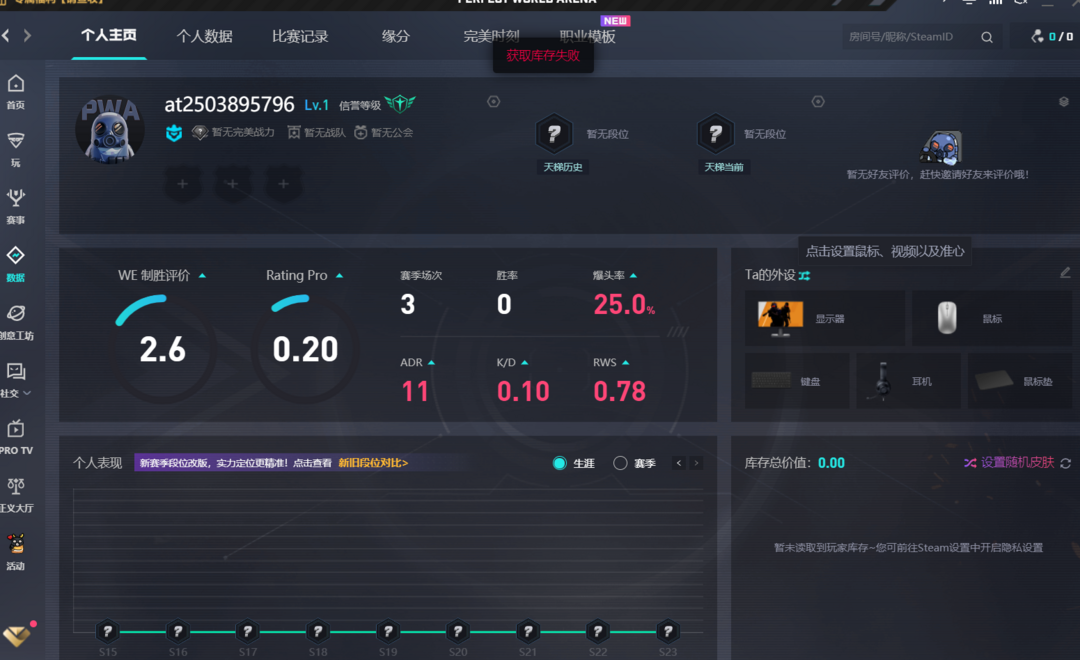Click the pencil edit icon for peripherals
Viewport: 1080px width, 660px height.
click(1065, 273)
